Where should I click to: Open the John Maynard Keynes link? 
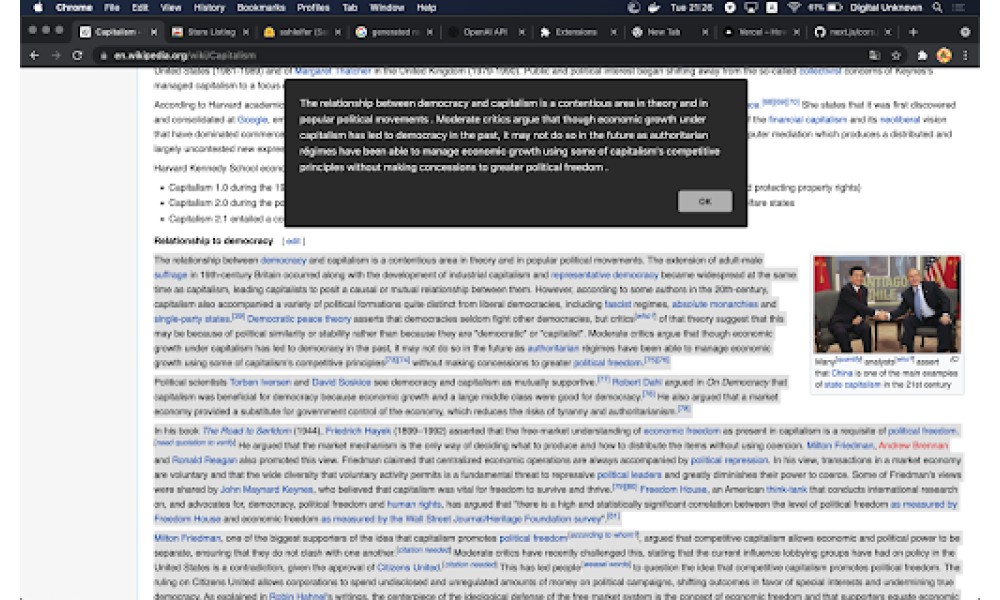[267, 490]
